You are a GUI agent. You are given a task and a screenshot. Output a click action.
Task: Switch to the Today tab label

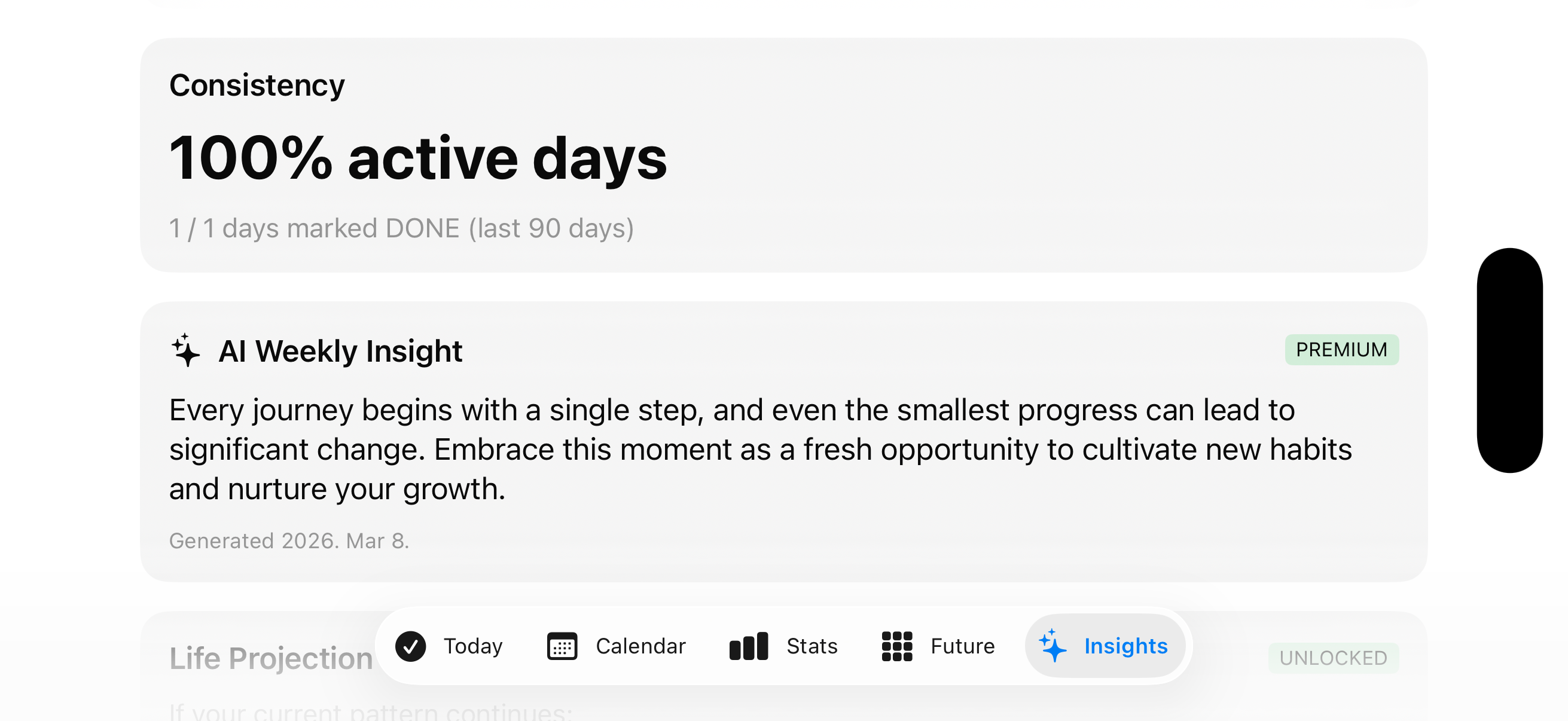coord(473,646)
